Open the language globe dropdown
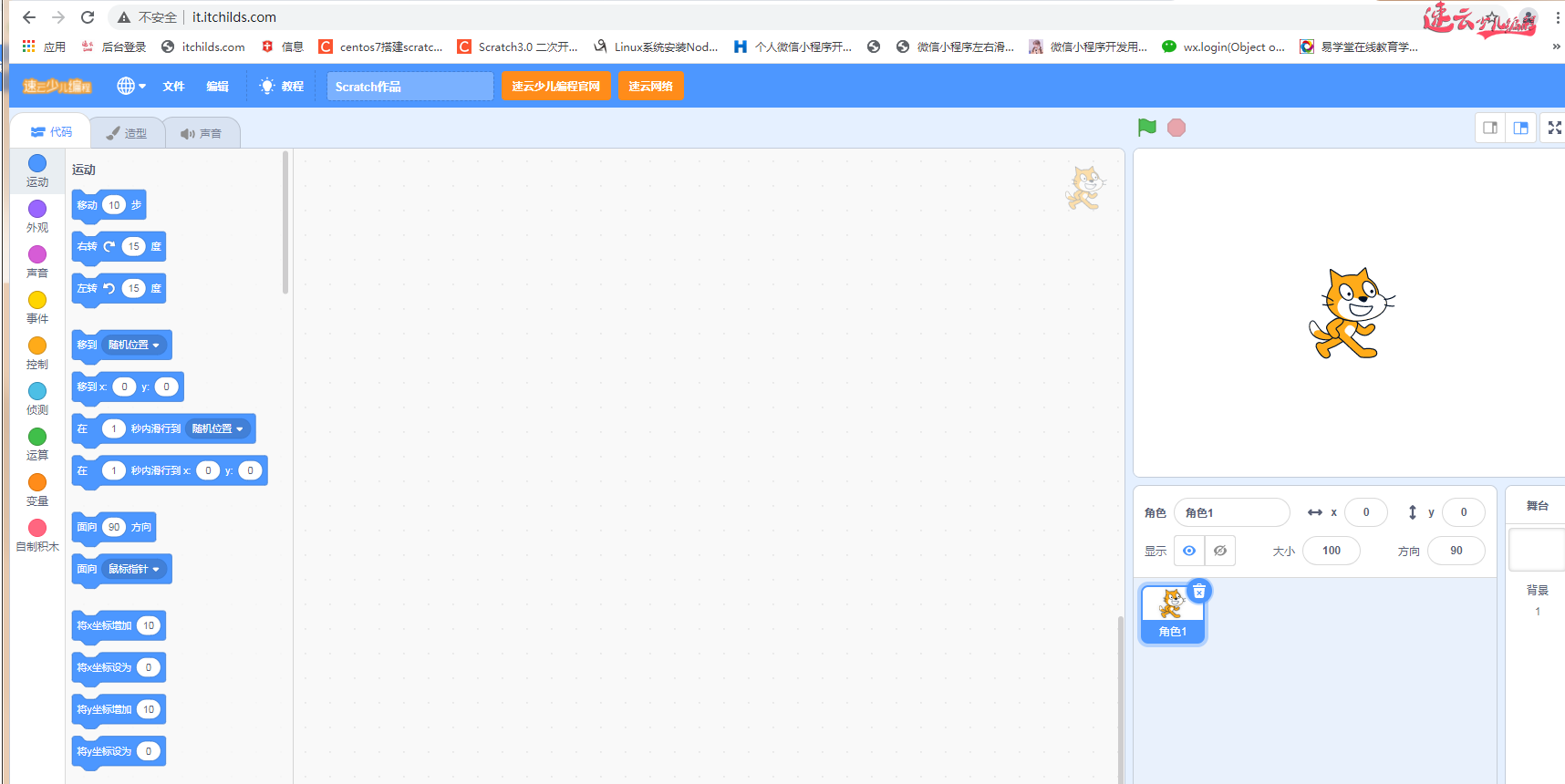The width and height of the screenshot is (1565, 784). point(130,87)
